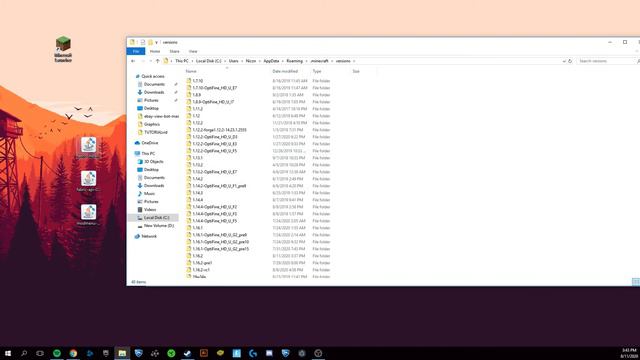Sort by the Date modified column
This screenshot has width=640, height=360.
tap(285, 71)
